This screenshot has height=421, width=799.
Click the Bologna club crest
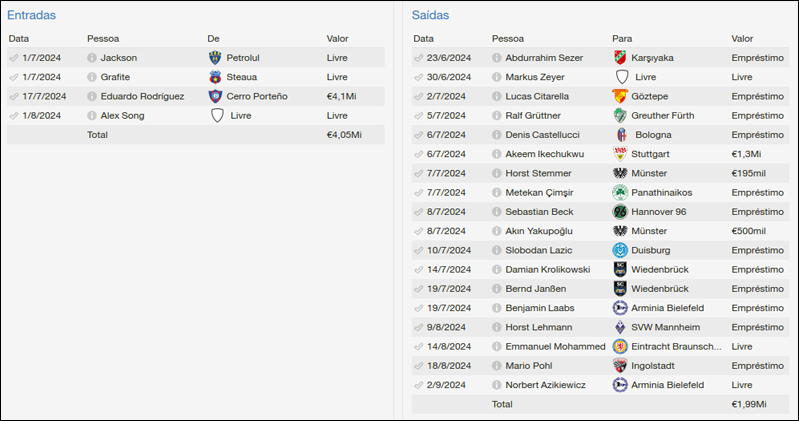click(x=620, y=135)
